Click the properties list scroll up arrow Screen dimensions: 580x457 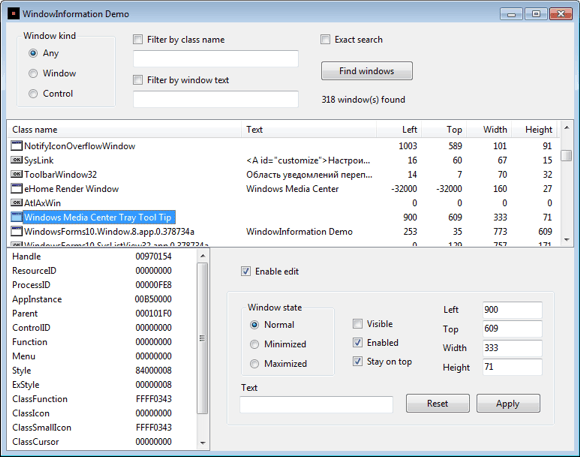(203, 256)
